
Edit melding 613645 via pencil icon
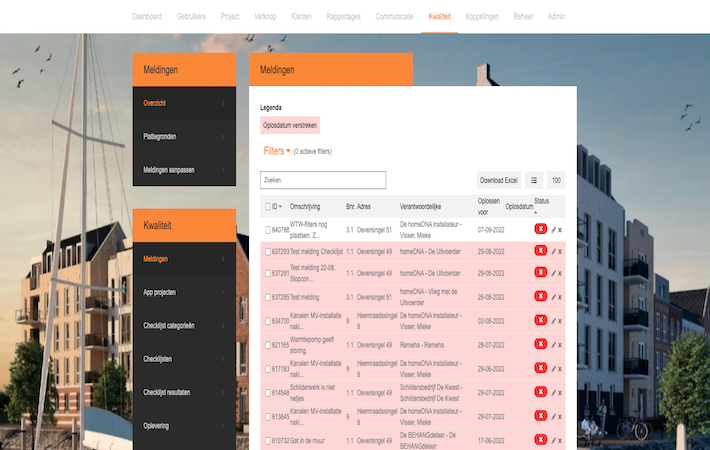click(553, 417)
